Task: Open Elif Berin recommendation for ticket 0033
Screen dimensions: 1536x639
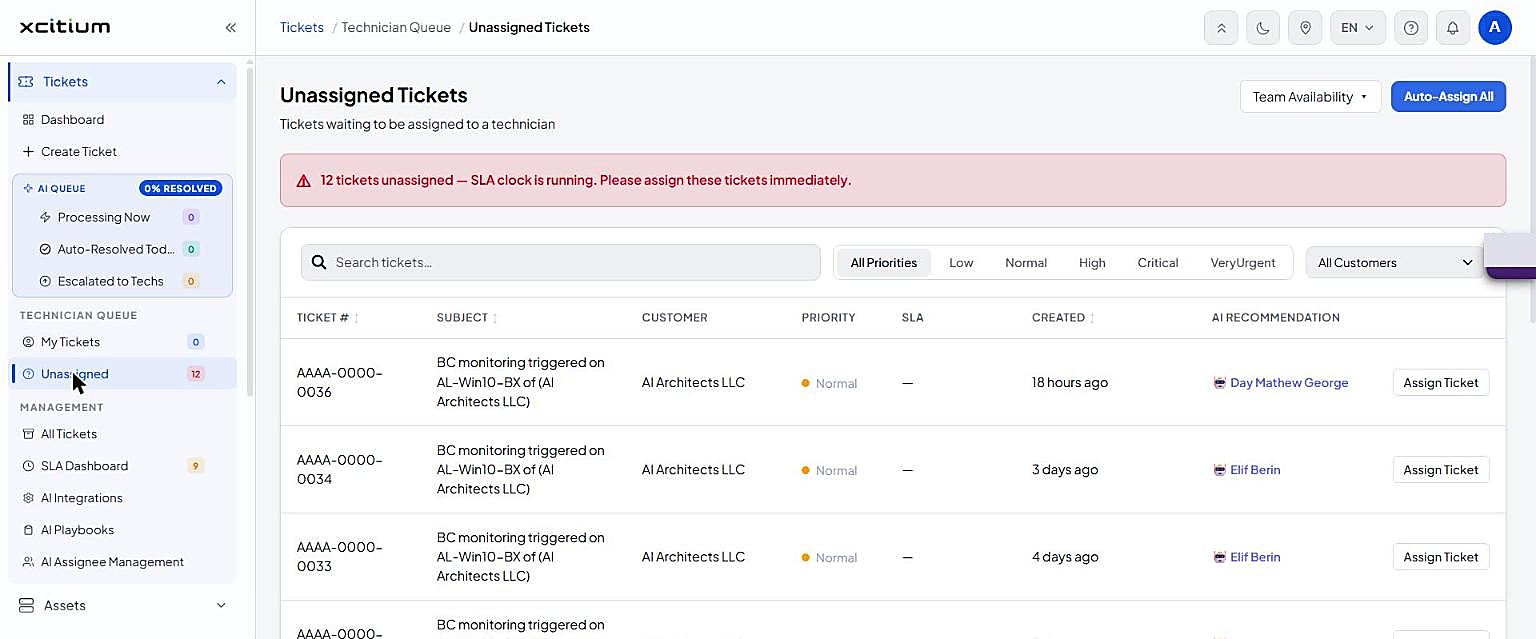Action: [1246, 557]
